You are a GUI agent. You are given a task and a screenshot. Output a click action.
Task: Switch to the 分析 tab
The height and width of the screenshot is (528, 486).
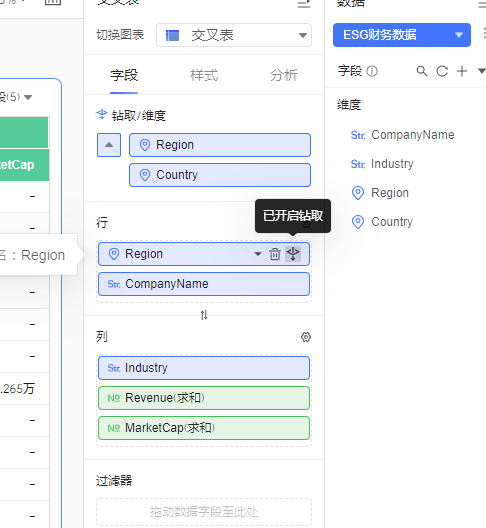[284, 75]
